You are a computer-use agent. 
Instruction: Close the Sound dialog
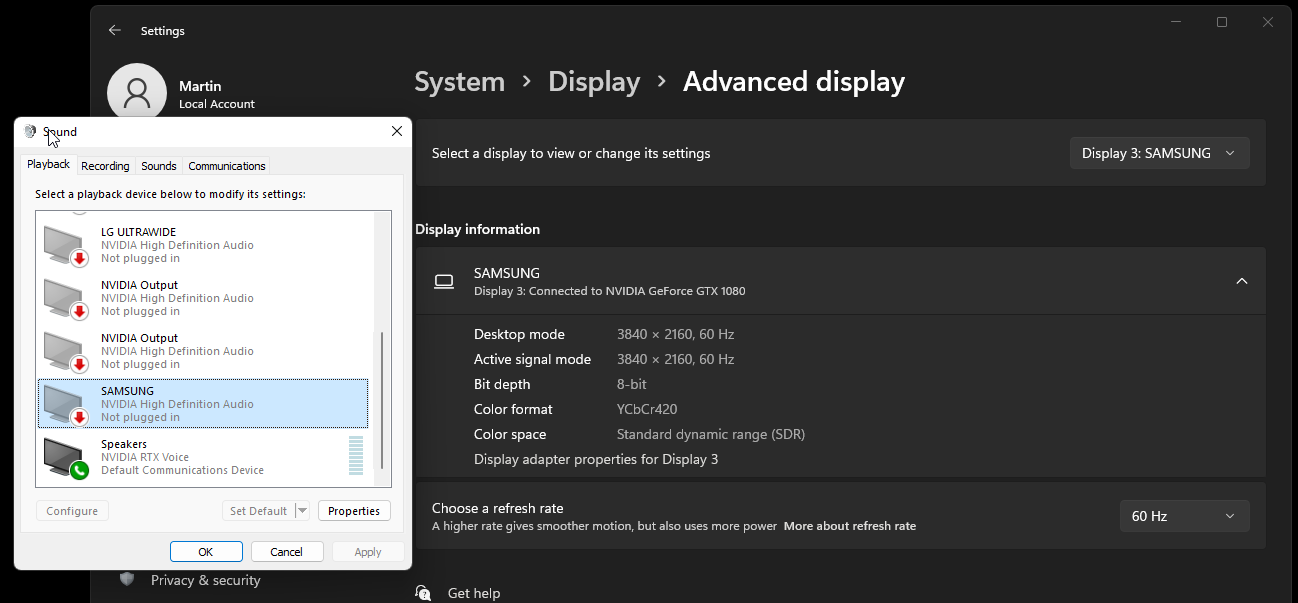397,131
